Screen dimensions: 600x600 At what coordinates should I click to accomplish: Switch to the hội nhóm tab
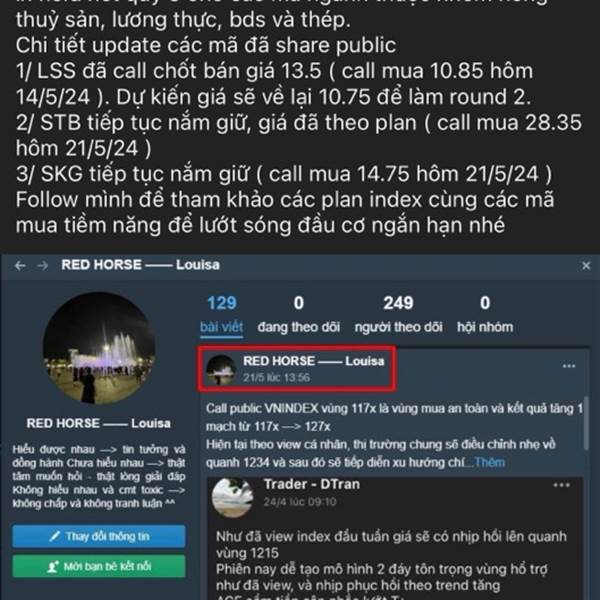(x=485, y=314)
